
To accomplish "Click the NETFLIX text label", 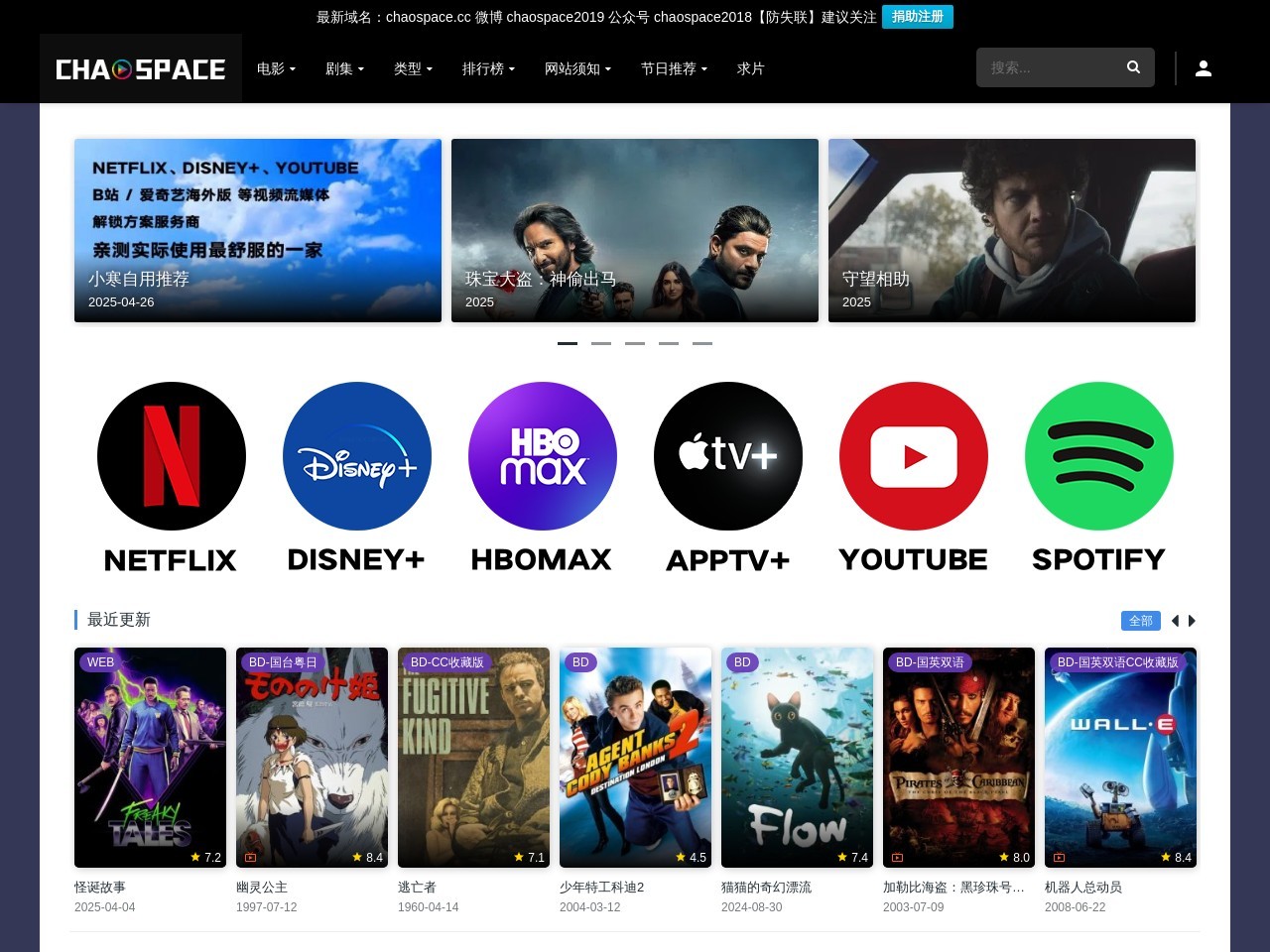I will [x=171, y=560].
